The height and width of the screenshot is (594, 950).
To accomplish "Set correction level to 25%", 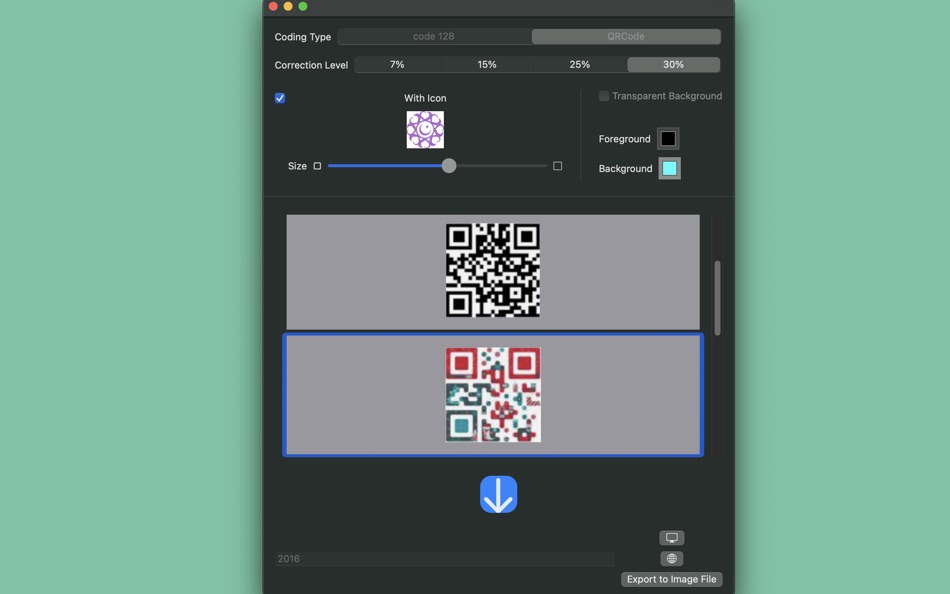I will (580, 64).
